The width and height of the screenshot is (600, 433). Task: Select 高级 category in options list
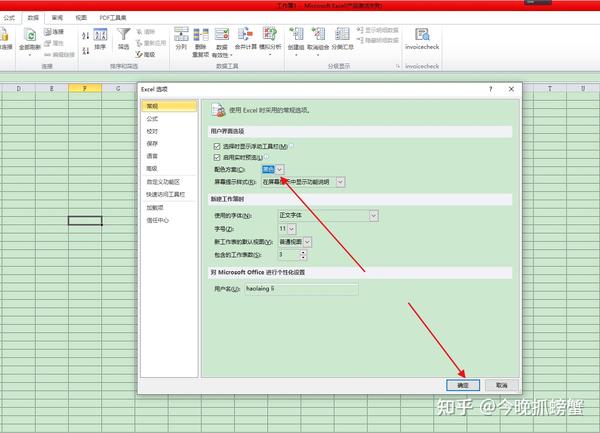[170, 168]
